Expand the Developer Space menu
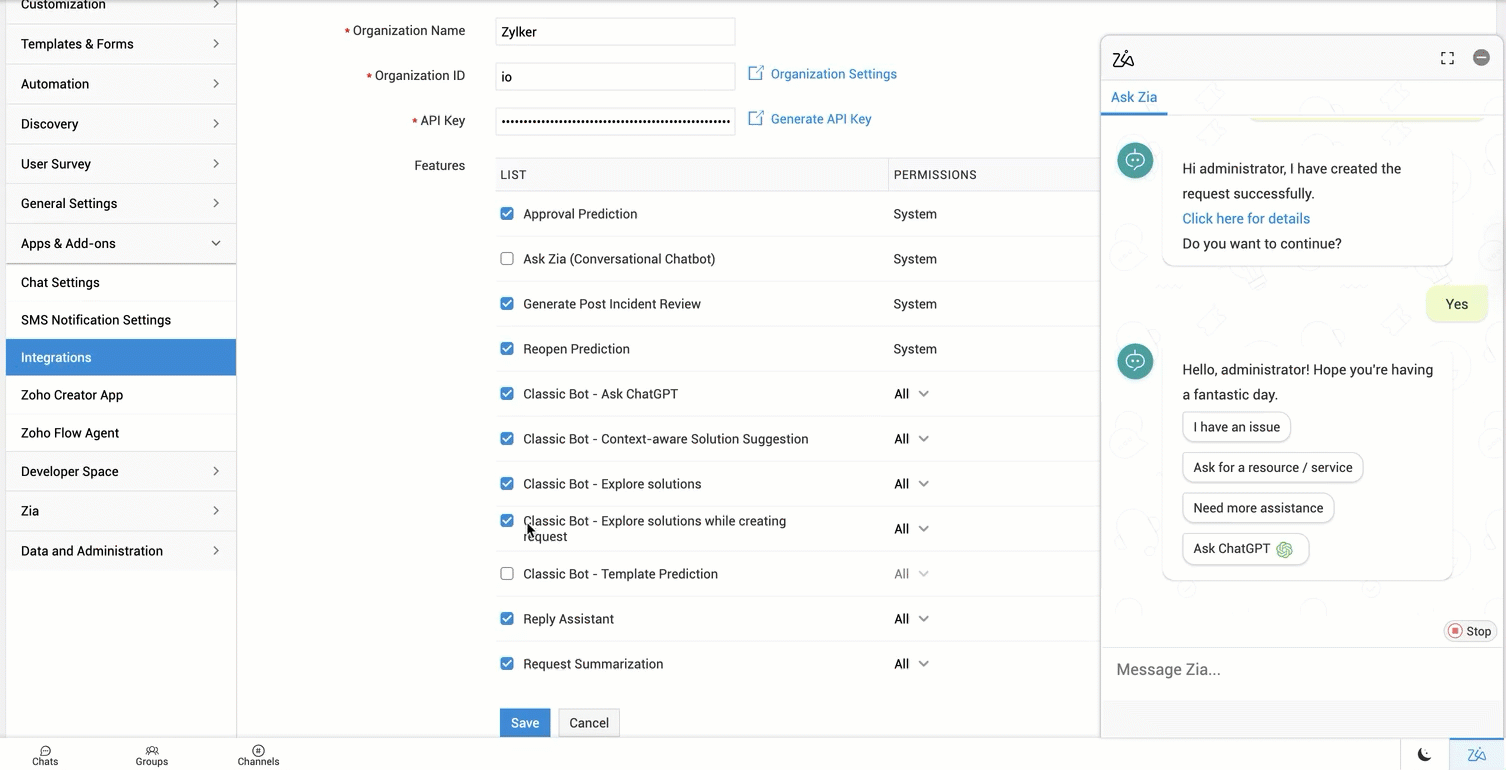 point(120,471)
